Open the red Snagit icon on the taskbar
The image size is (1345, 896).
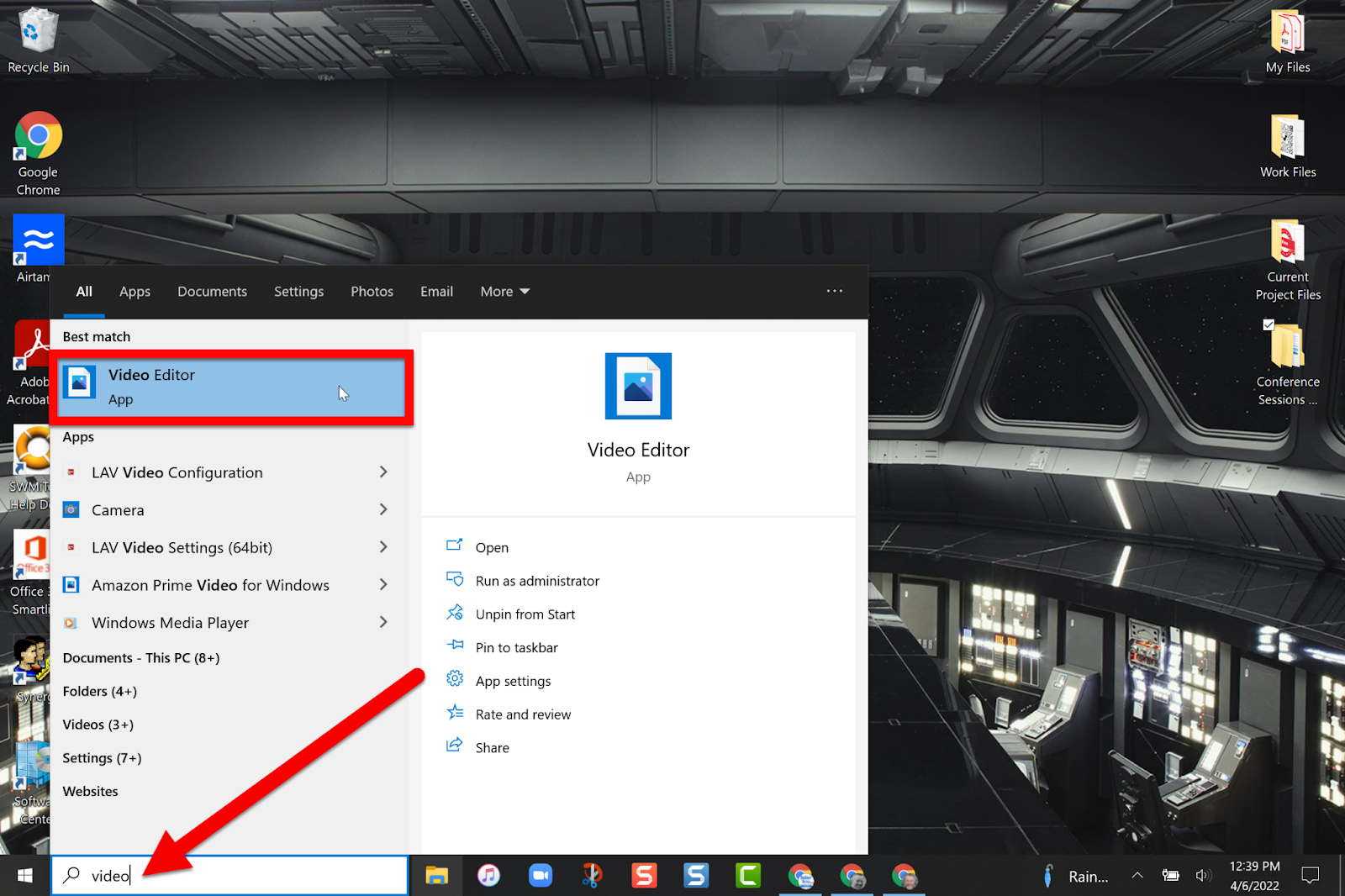[645, 876]
